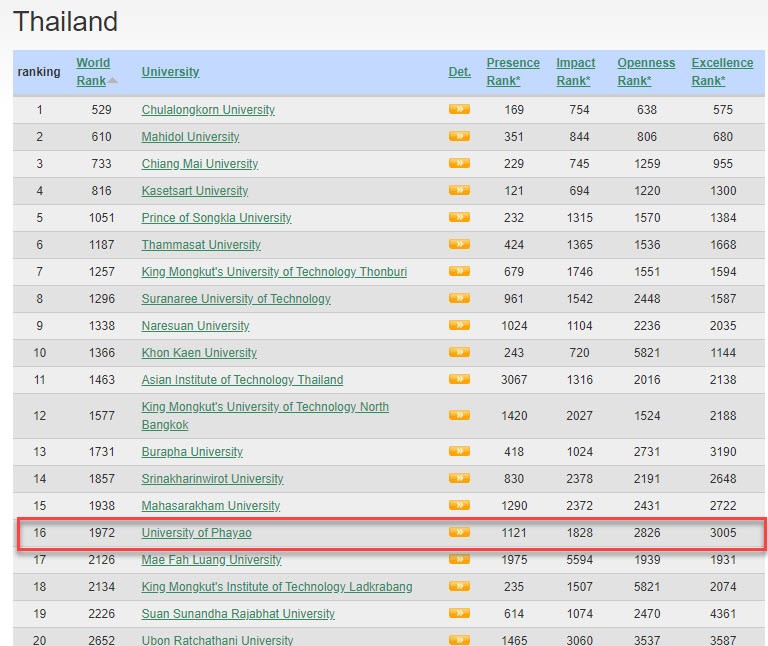This screenshot has width=768, height=646.
Task: Select world rank value 529
Action: 101,110
